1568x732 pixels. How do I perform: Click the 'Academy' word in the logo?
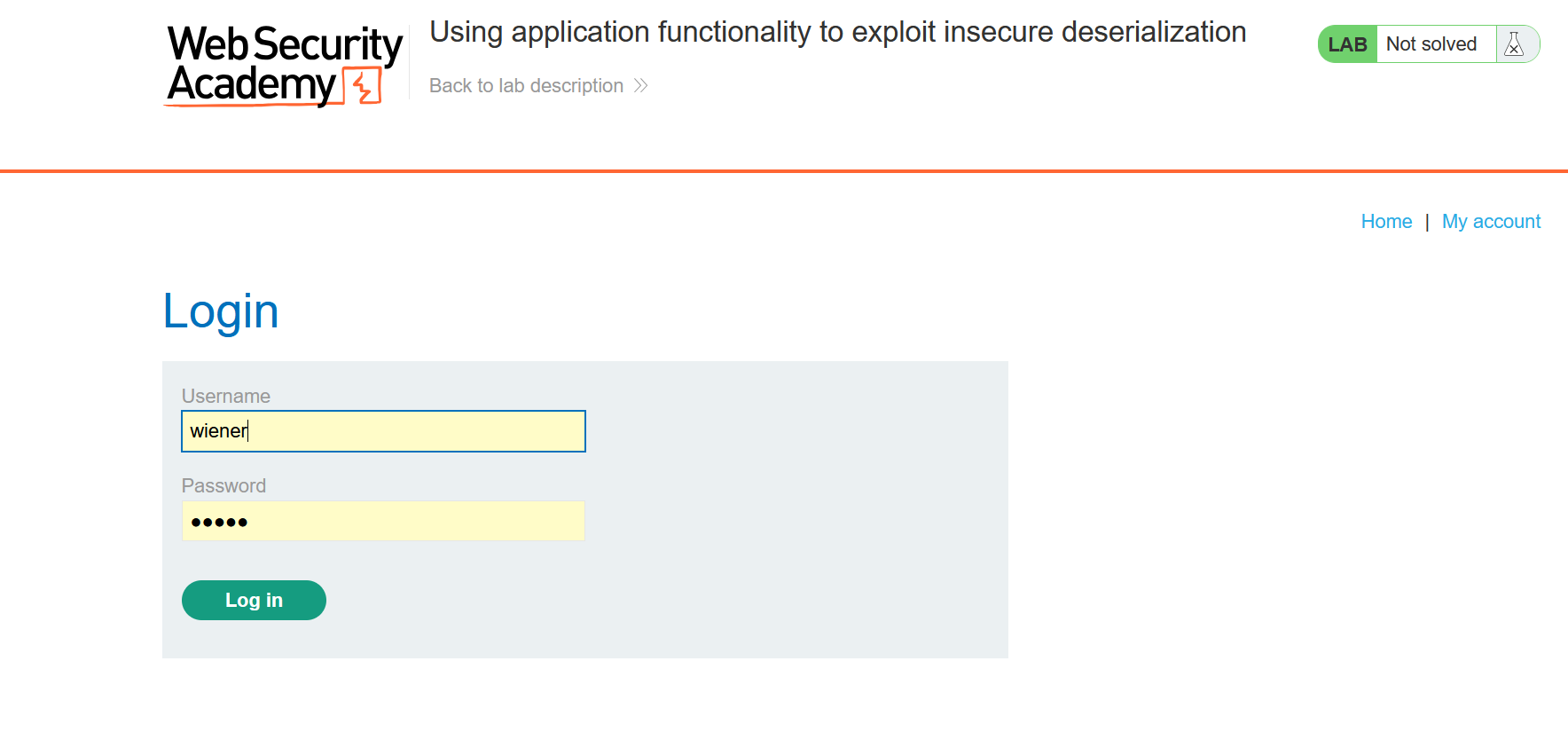pyautogui.click(x=252, y=85)
